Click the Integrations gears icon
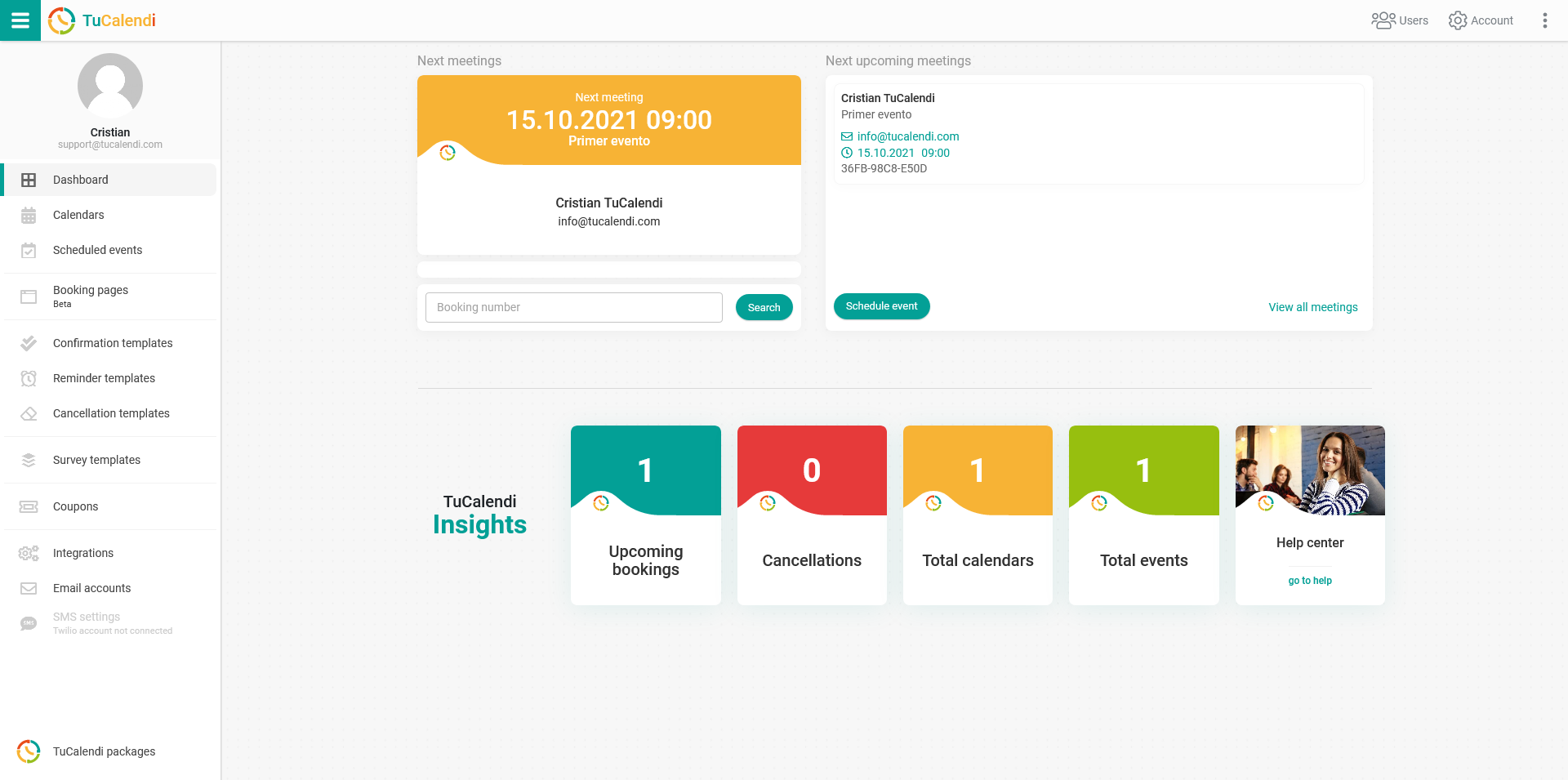 pyautogui.click(x=29, y=553)
